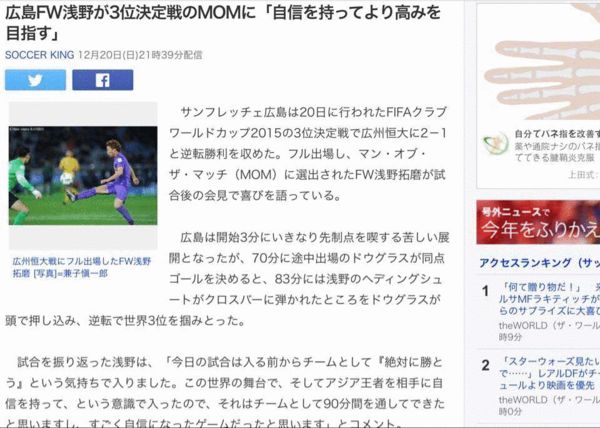Click ranking number 2 badge
Image resolution: width=600 pixels, height=428 pixels.
pyautogui.click(x=486, y=365)
